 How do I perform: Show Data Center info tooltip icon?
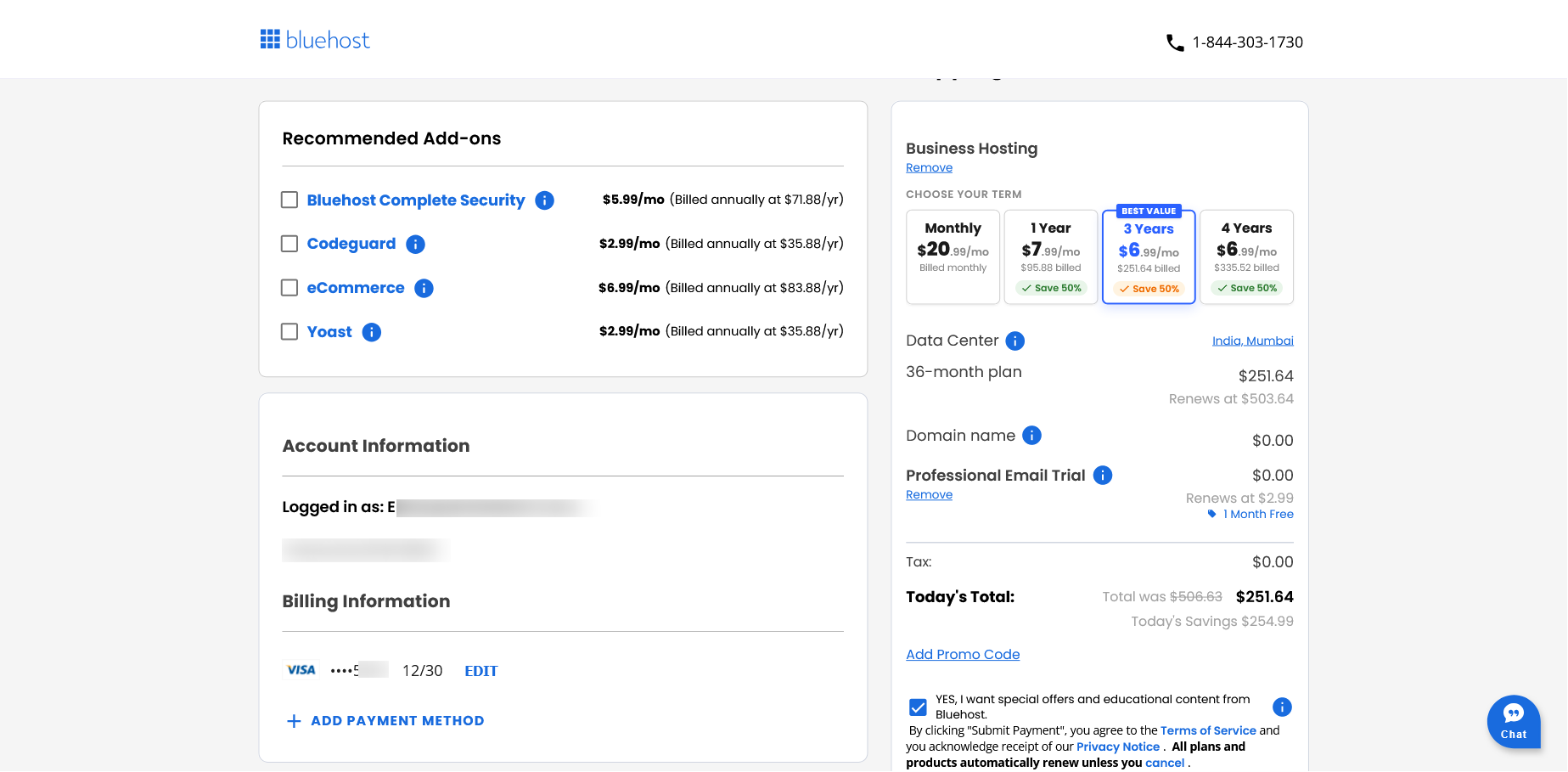(1015, 341)
